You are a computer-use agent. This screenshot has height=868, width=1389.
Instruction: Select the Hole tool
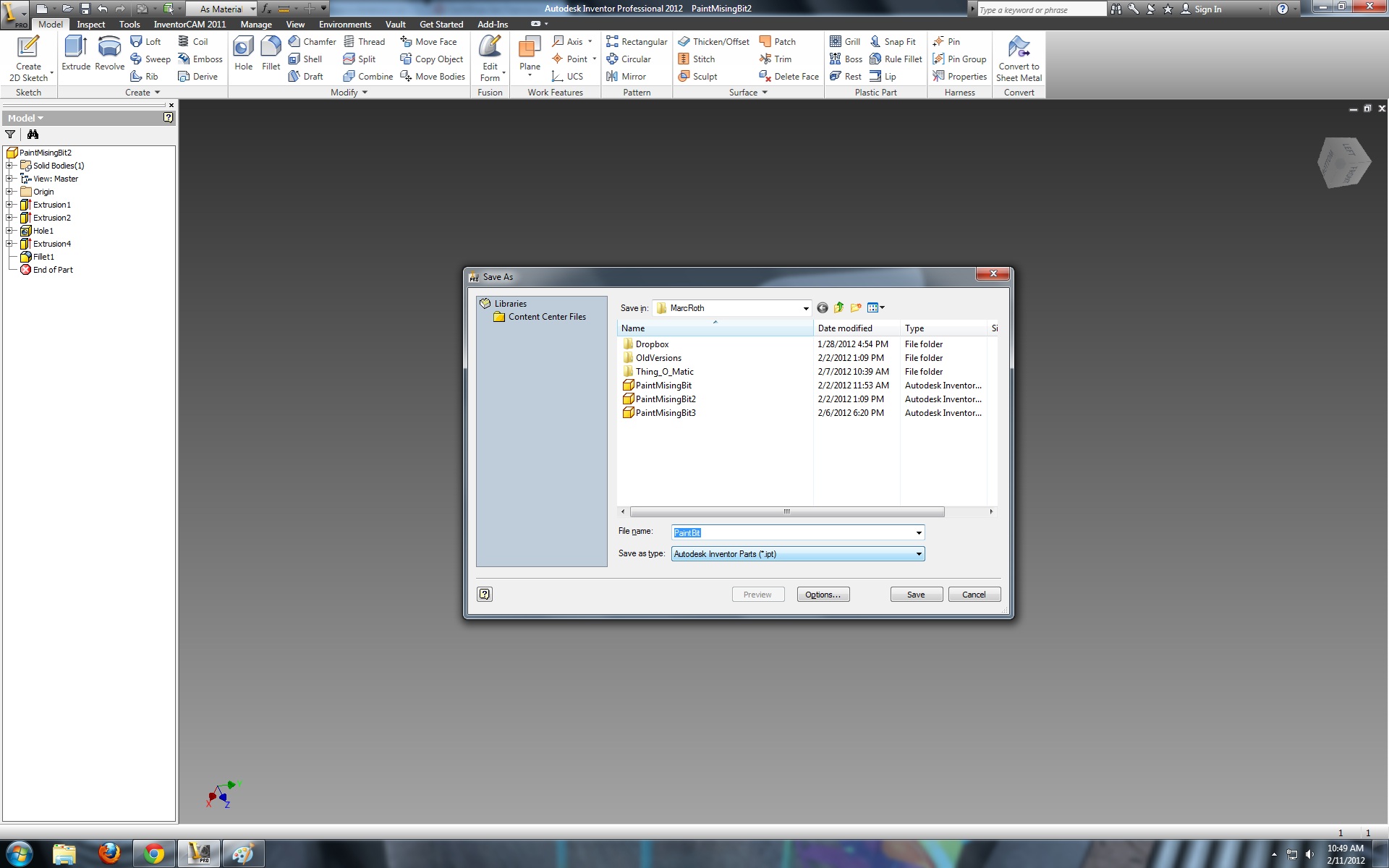pyautogui.click(x=243, y=54)
